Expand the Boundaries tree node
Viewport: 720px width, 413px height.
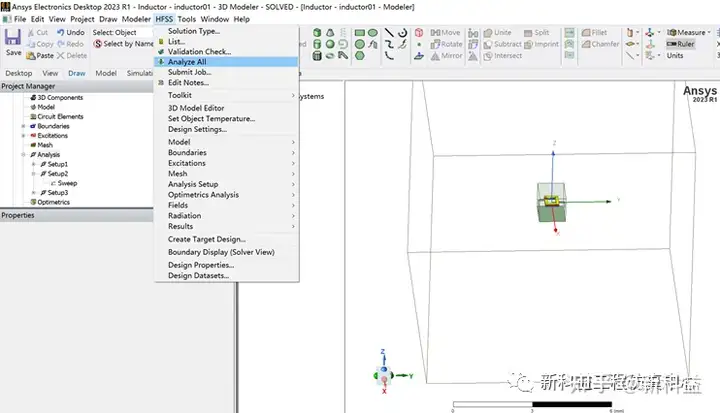(23, 126)
